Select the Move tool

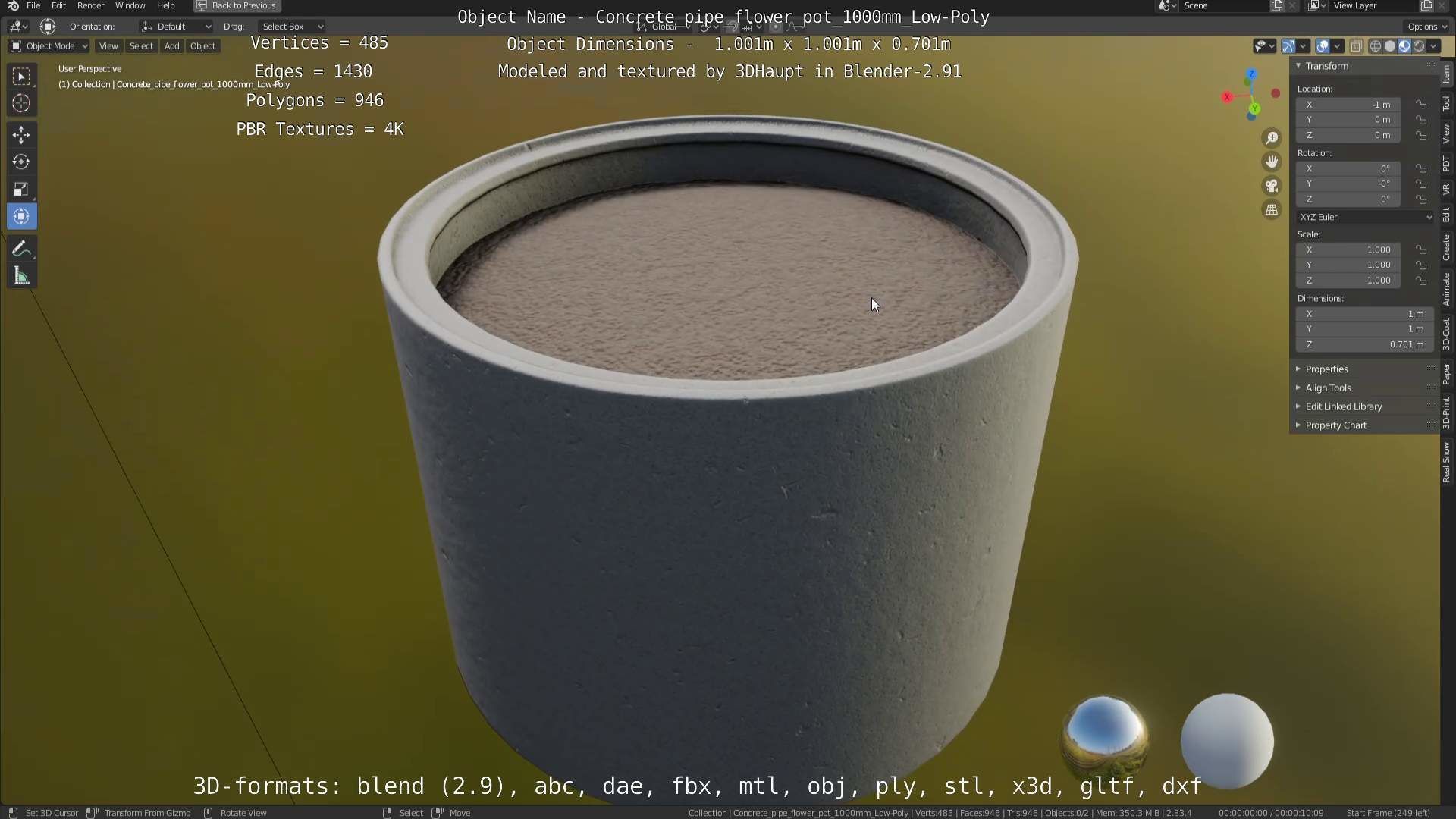coord(21,135)
